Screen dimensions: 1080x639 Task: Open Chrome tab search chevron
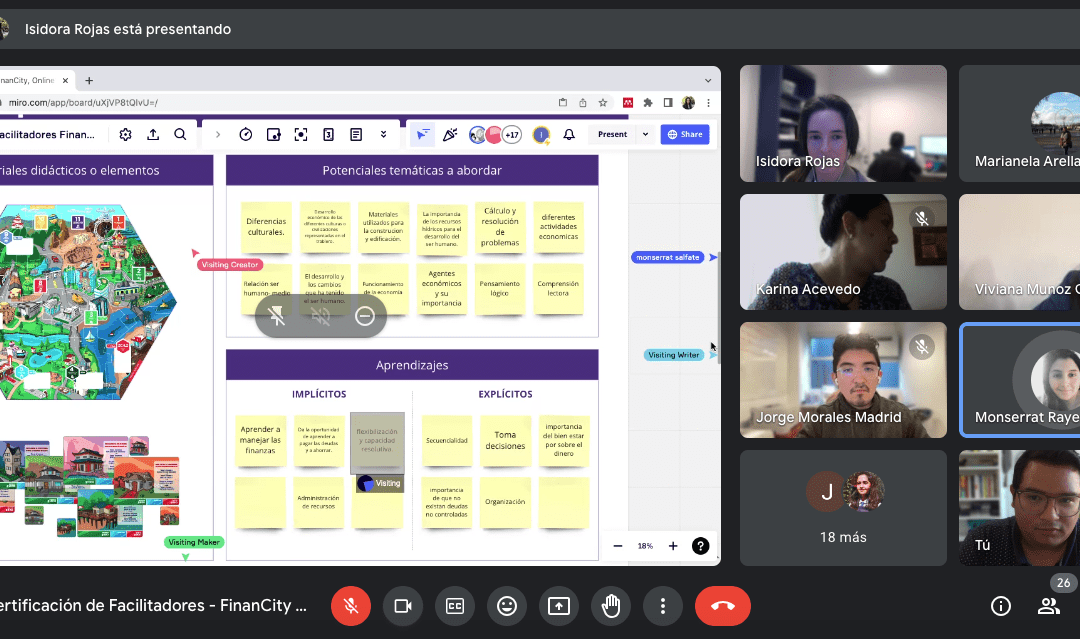(x=708, y=81)
